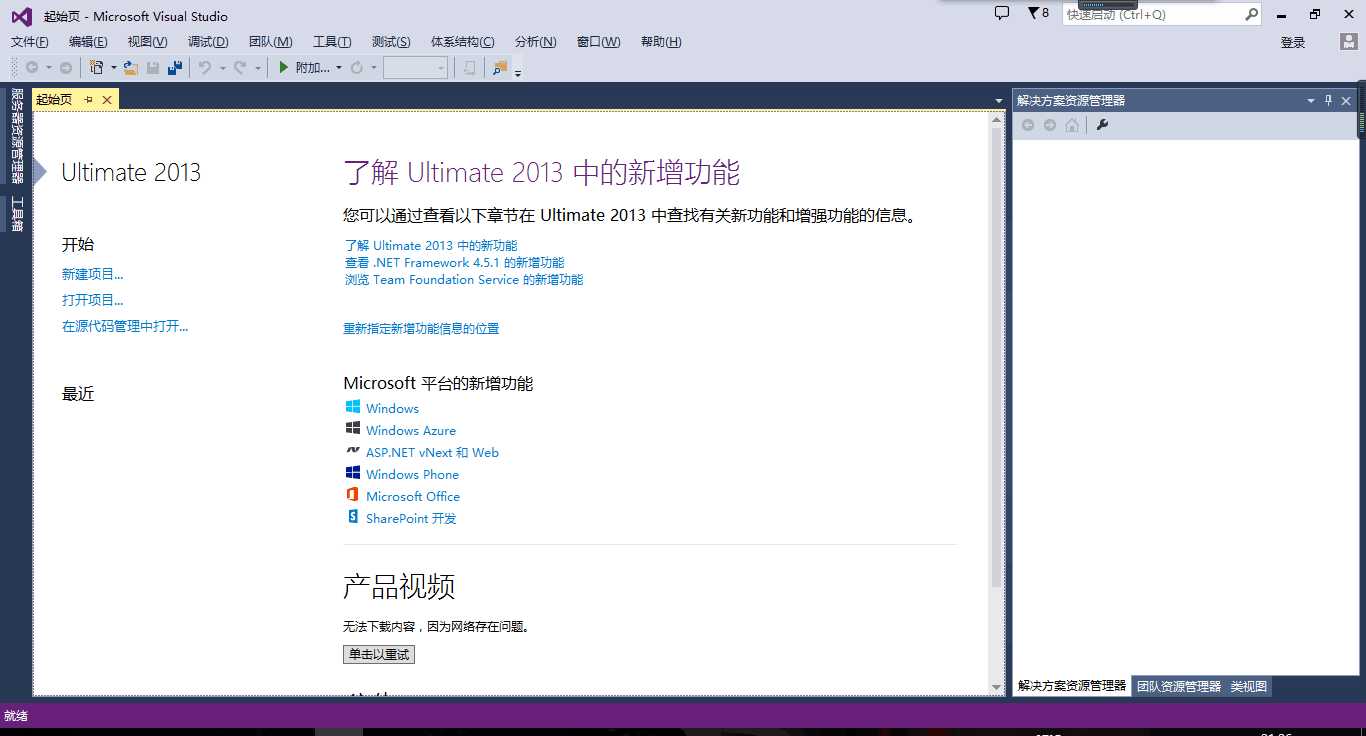Image resolution: width=1366 pixels, height=736 pixels.
Task: Open the 附加 start target dropdown arrow
Action: (x=339, y=68)
